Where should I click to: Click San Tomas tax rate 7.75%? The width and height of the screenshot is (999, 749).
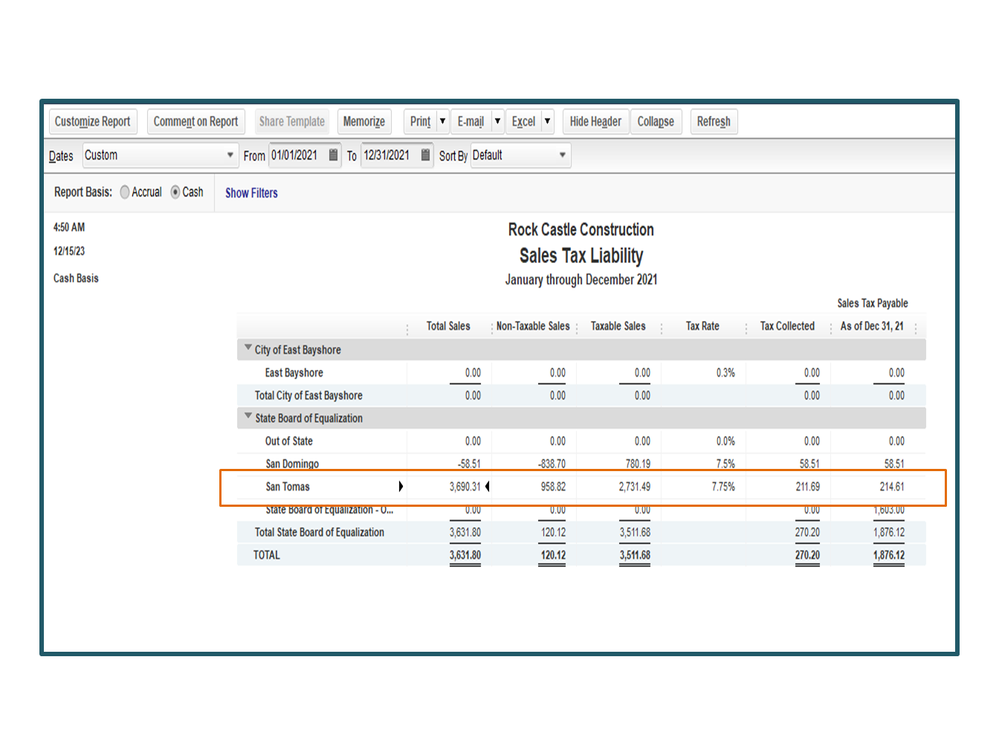[723, 487]
